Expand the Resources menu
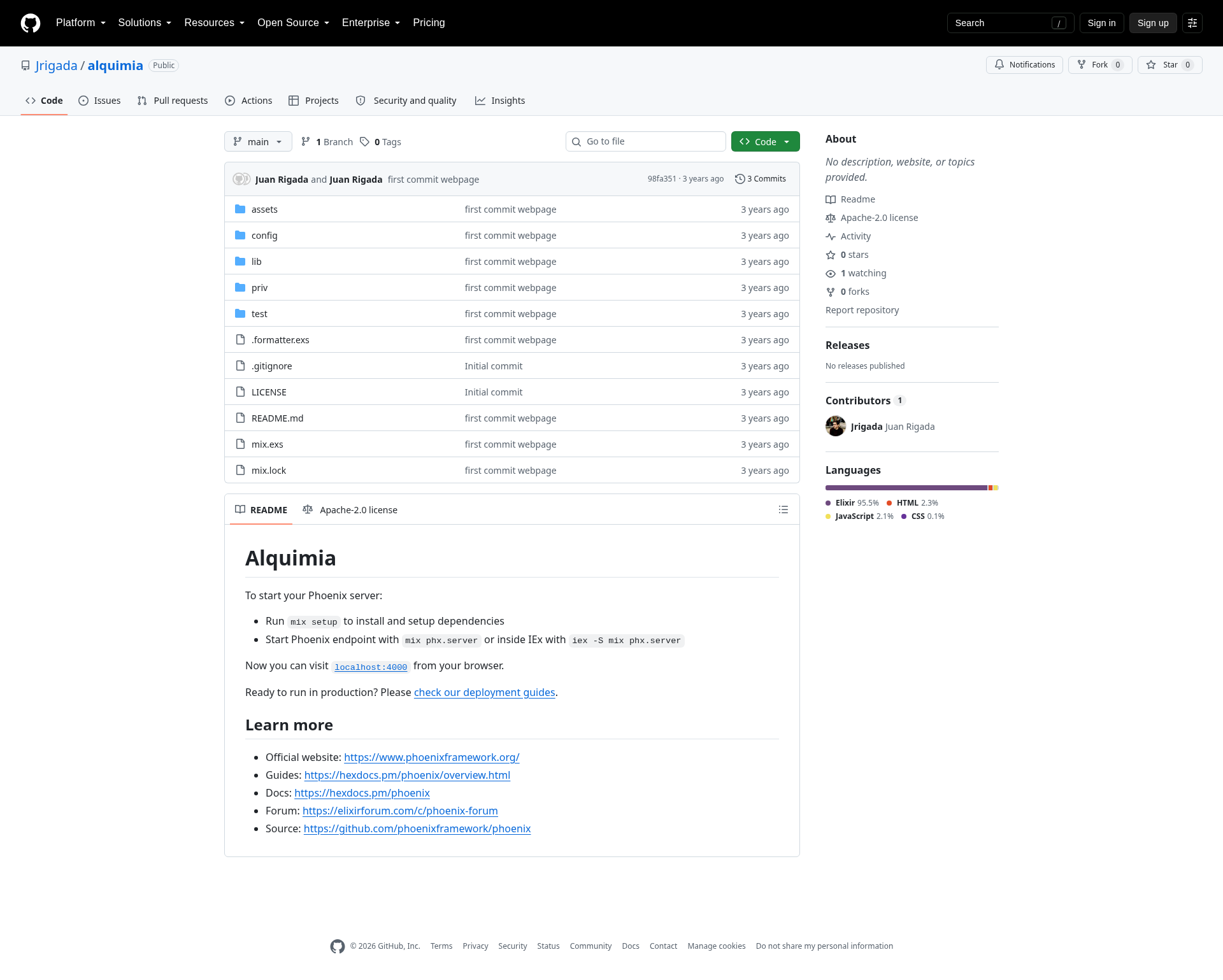Screen dimensions: 1223x980 [x=215, y=23]
